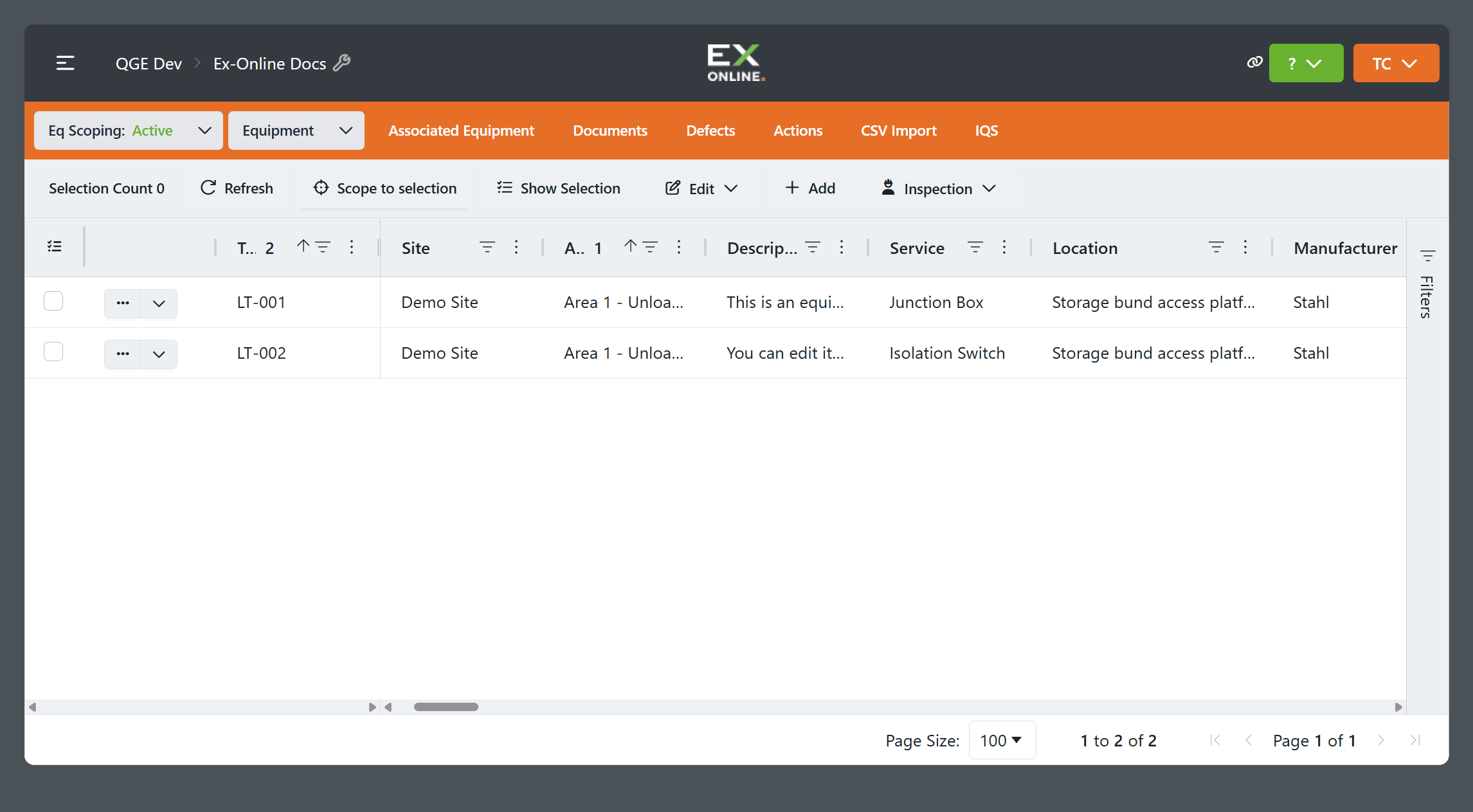
Task: Click the right scroll arrow of grid
Action: (1398, 707)
